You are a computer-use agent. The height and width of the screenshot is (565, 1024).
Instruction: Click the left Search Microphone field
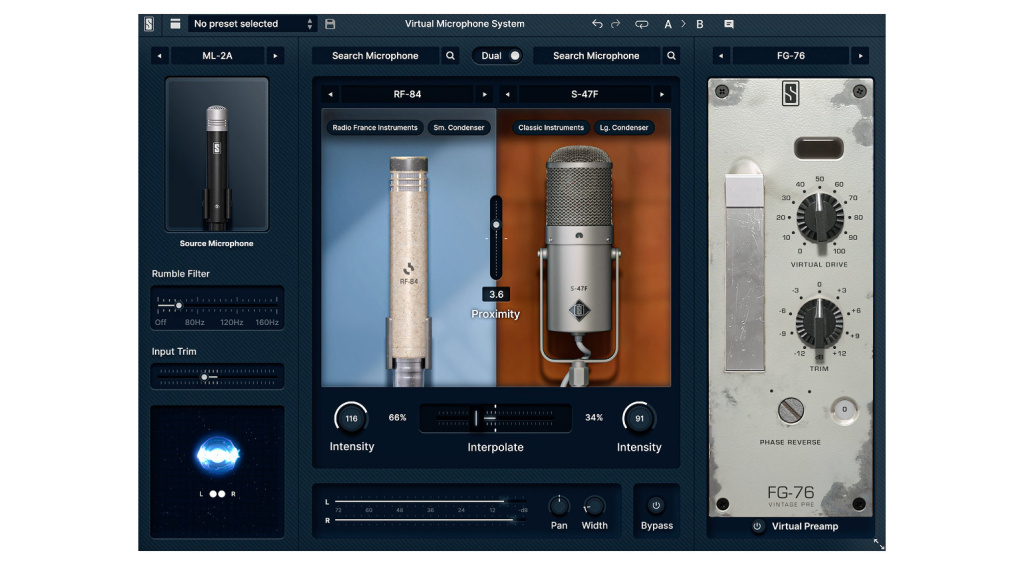coord(375,56)
